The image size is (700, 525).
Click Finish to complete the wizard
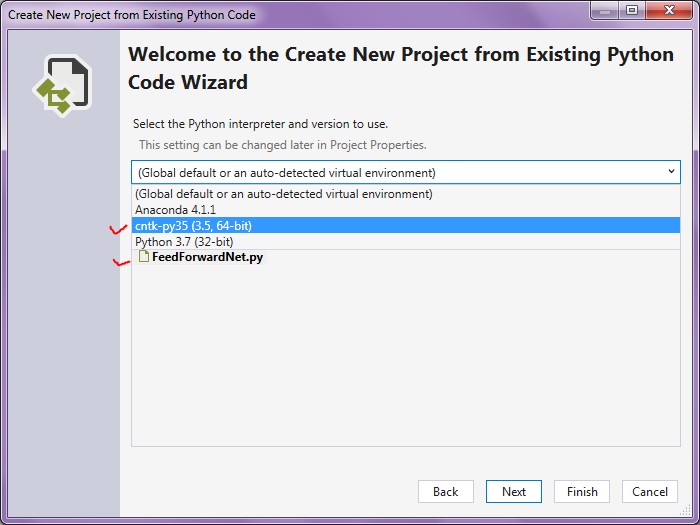[x=582, y=491]
